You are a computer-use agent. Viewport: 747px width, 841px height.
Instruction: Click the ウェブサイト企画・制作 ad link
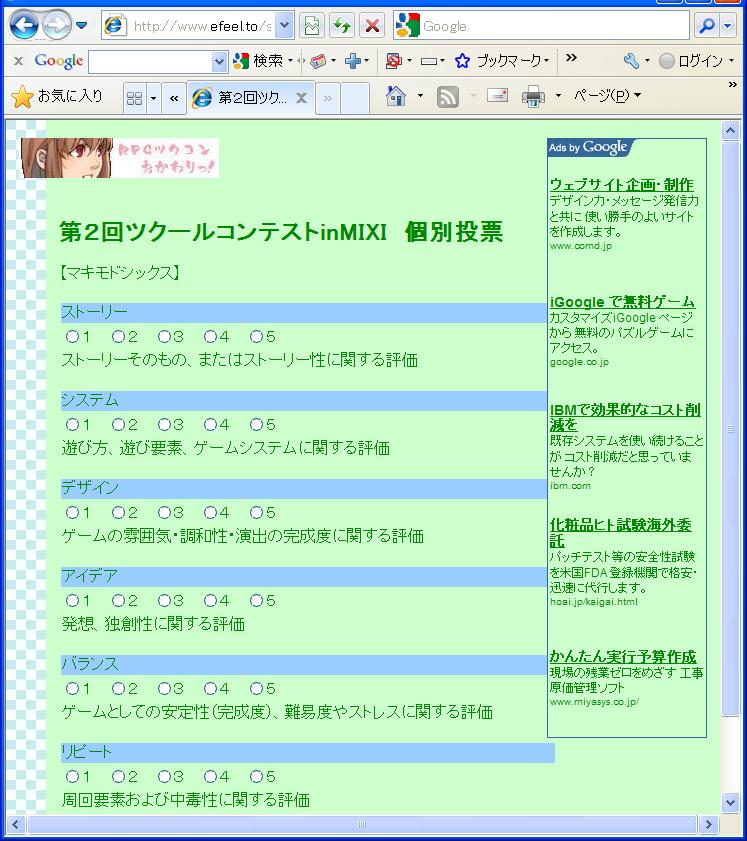click(620, 184)
